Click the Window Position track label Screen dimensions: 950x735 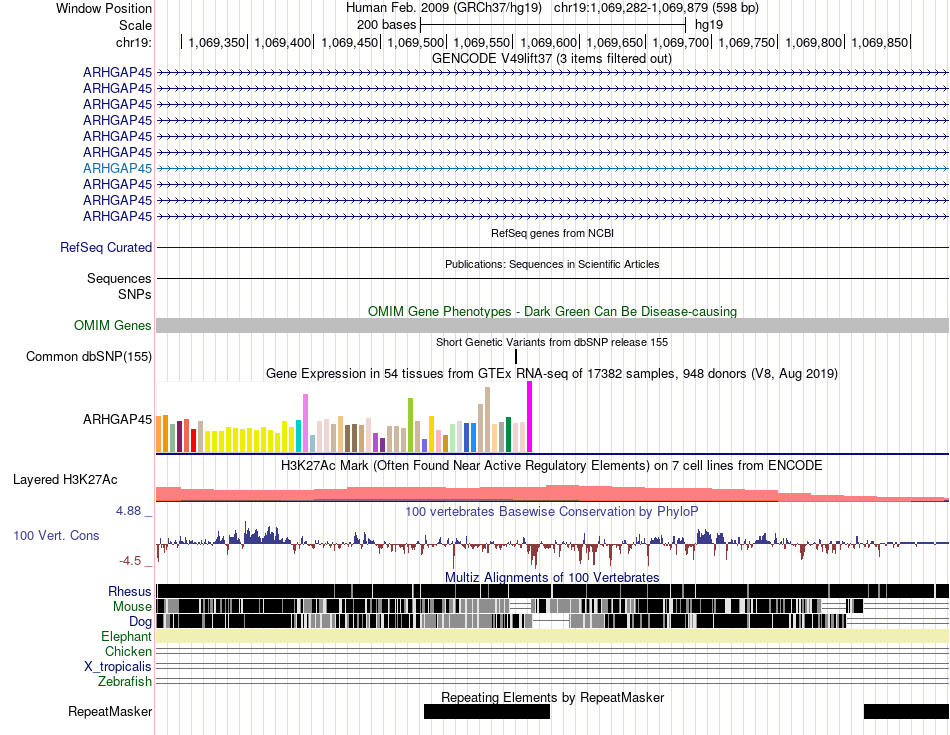click(104, 8)
